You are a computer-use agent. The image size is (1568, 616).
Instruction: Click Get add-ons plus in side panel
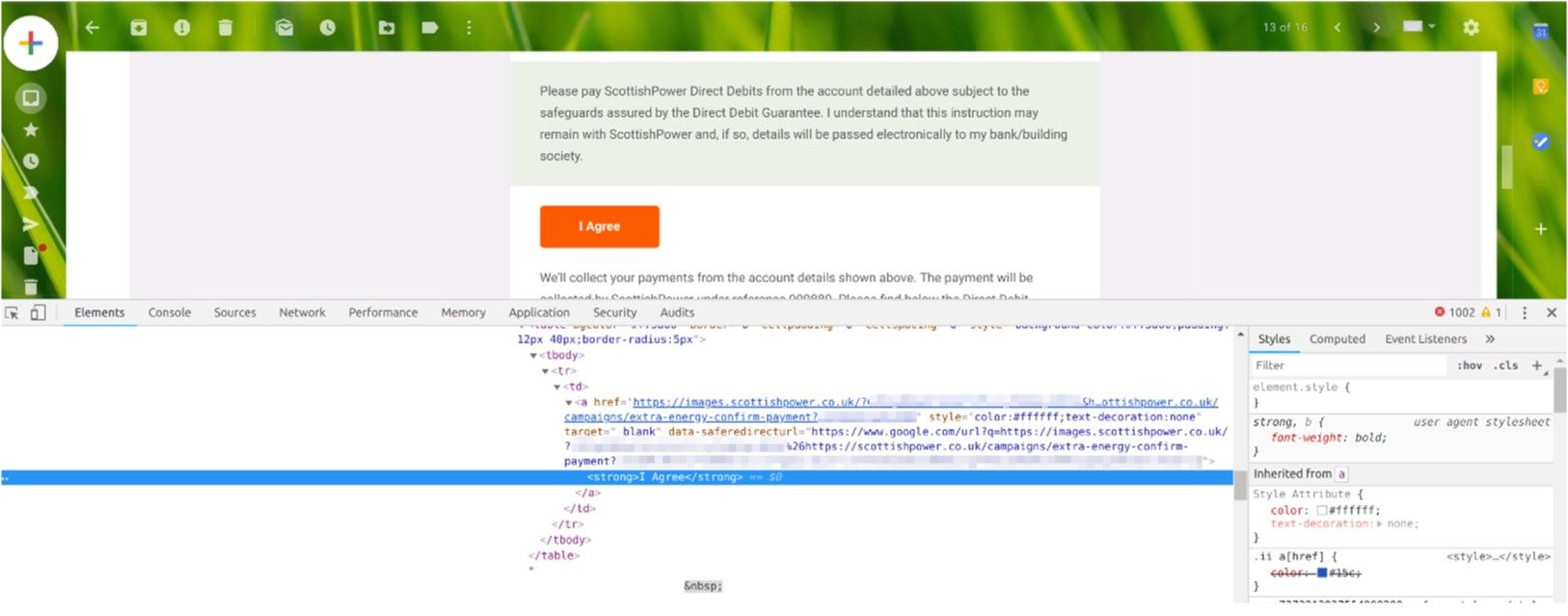pos(1541,229)
